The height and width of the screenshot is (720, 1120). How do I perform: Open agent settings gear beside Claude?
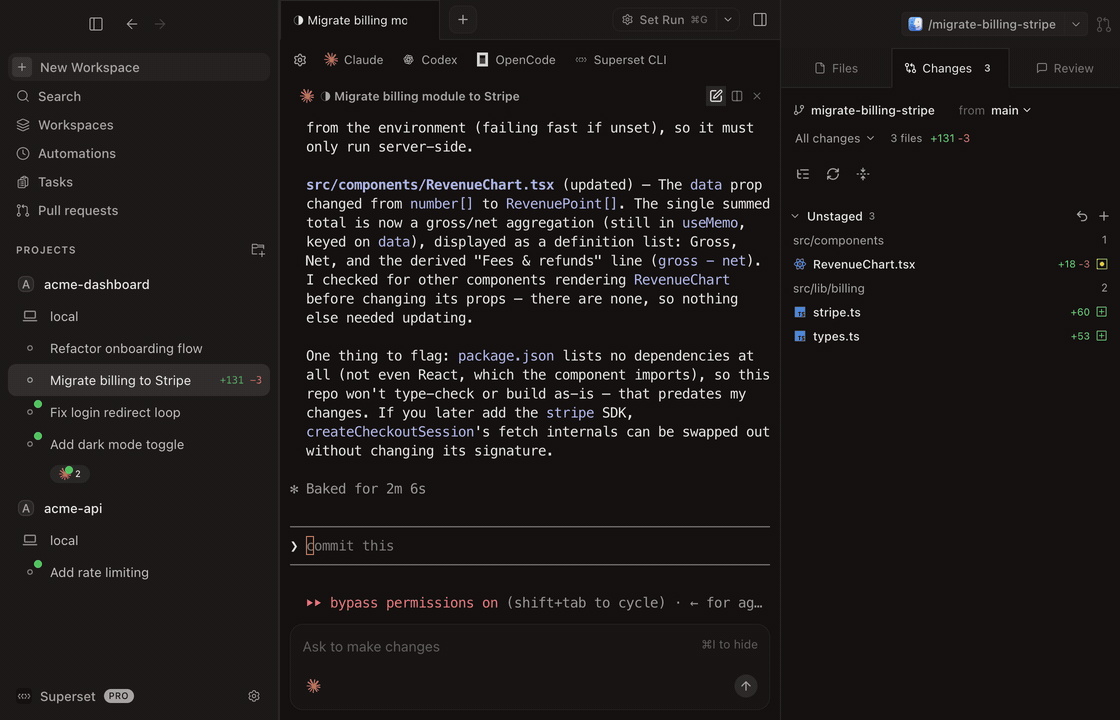(x=300, y=60)
